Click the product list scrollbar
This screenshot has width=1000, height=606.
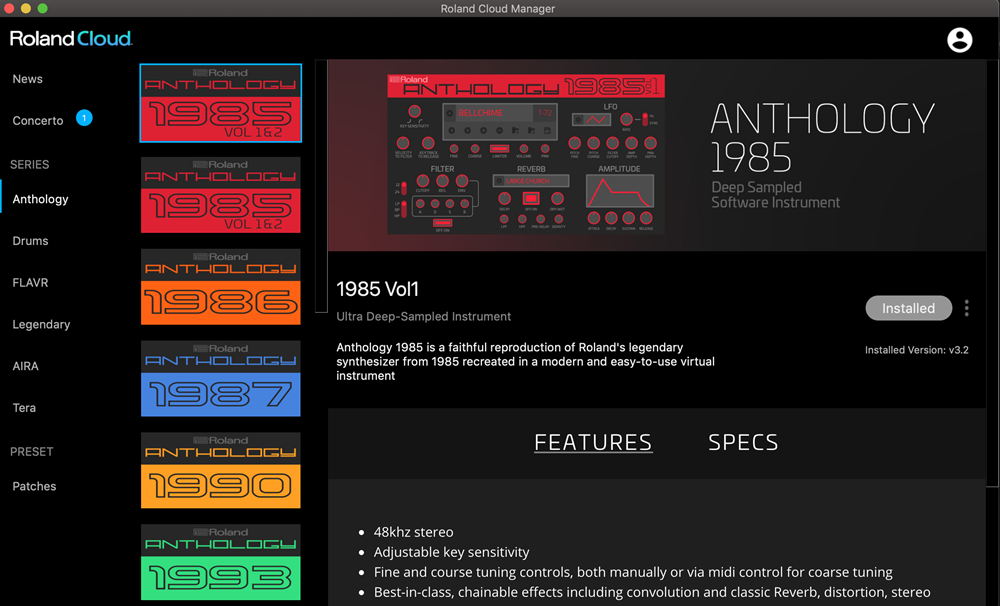click(321, 186)
